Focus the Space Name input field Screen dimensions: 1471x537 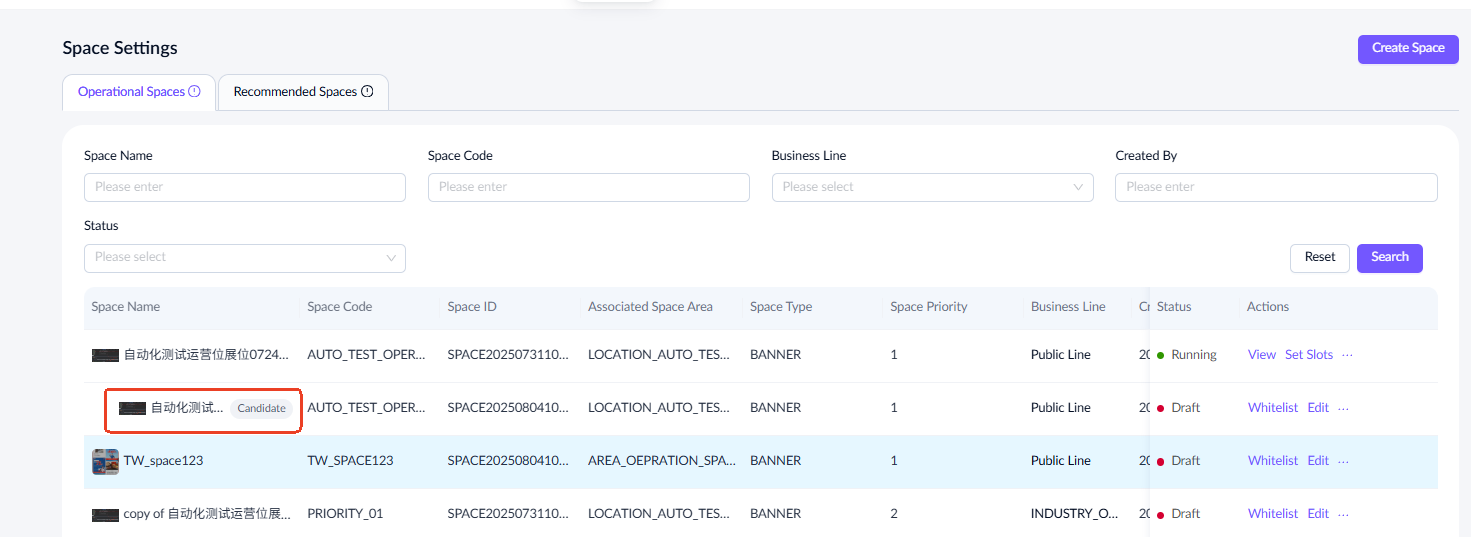tap(244, 187)
